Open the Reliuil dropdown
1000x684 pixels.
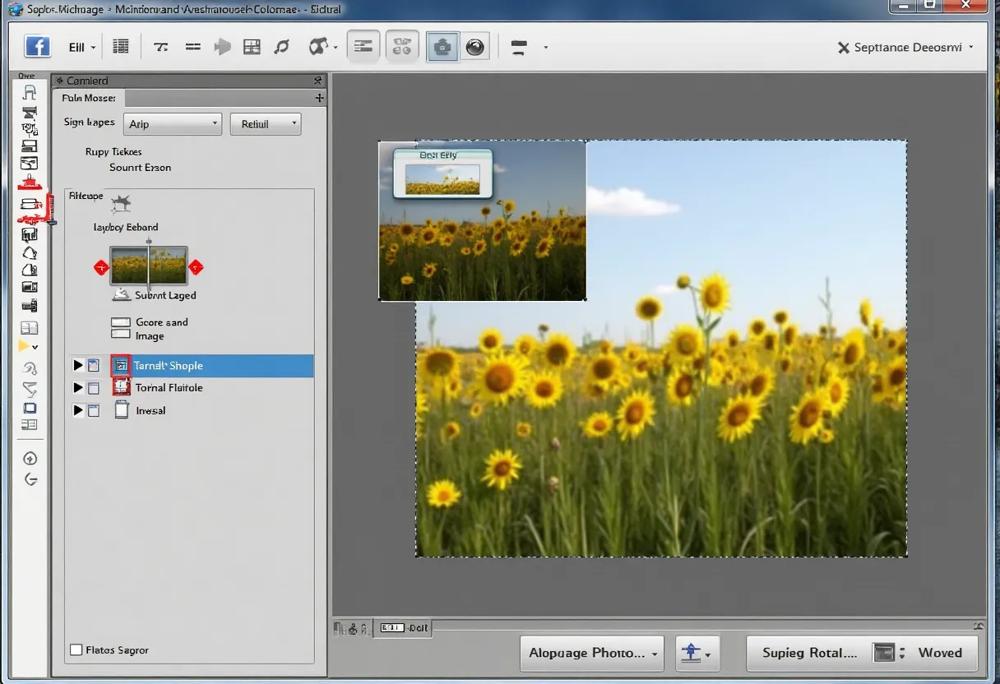pyautogui.click(x=265, y=124)
